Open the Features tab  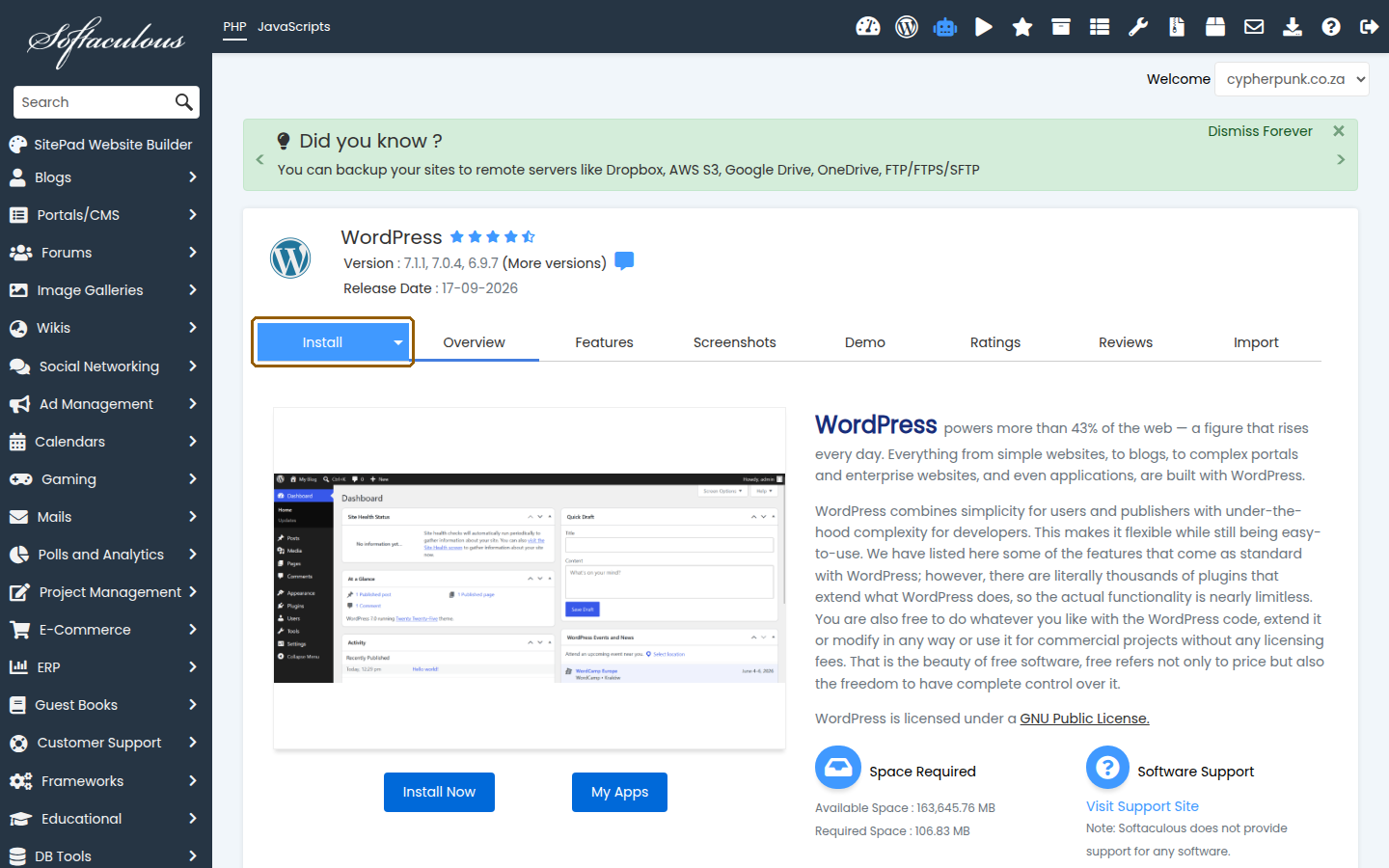point(604,342)
